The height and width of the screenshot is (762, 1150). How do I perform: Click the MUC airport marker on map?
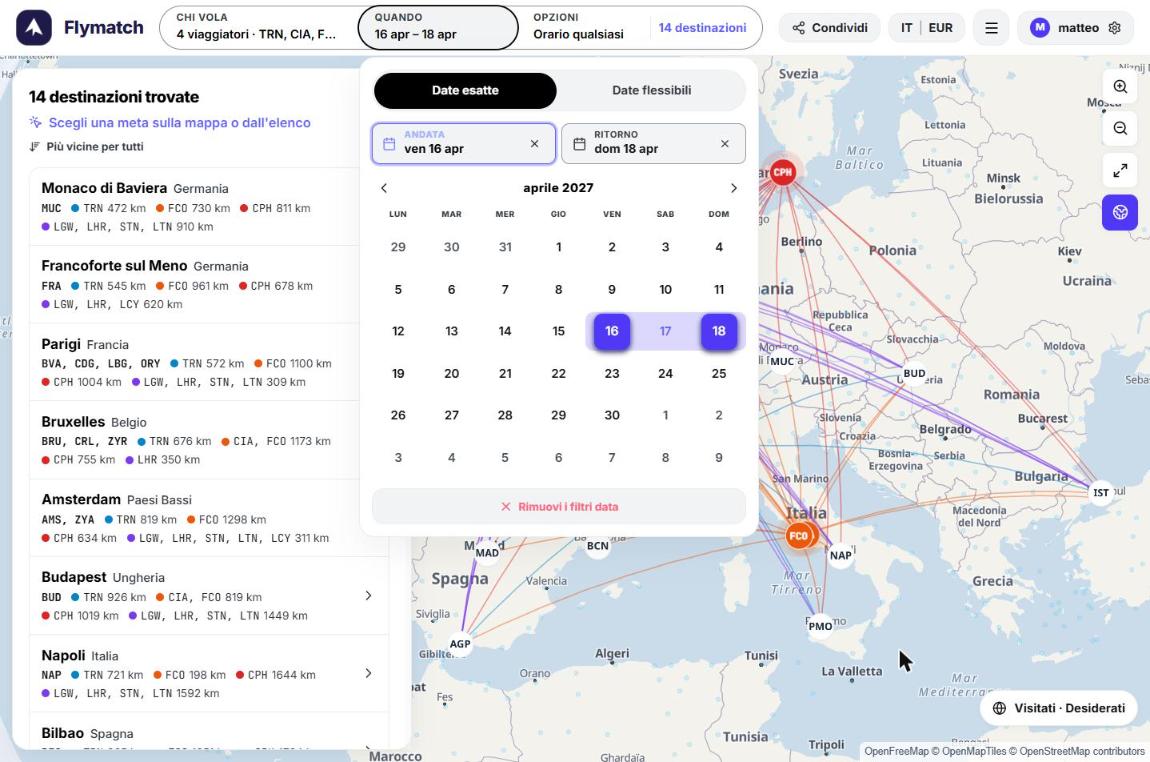tap(782, 361)
